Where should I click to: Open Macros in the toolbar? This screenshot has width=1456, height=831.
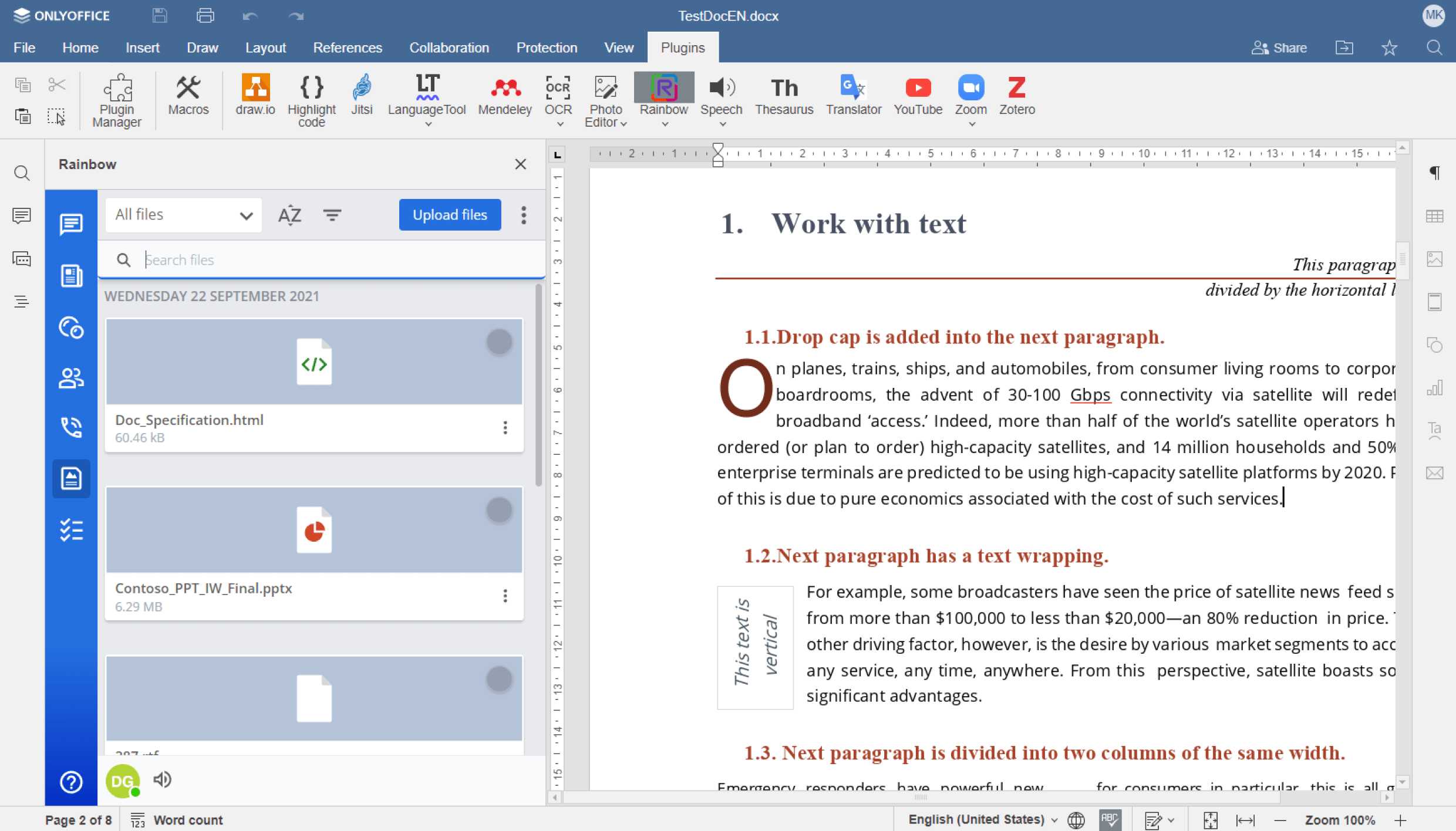[x=188, y=94]
